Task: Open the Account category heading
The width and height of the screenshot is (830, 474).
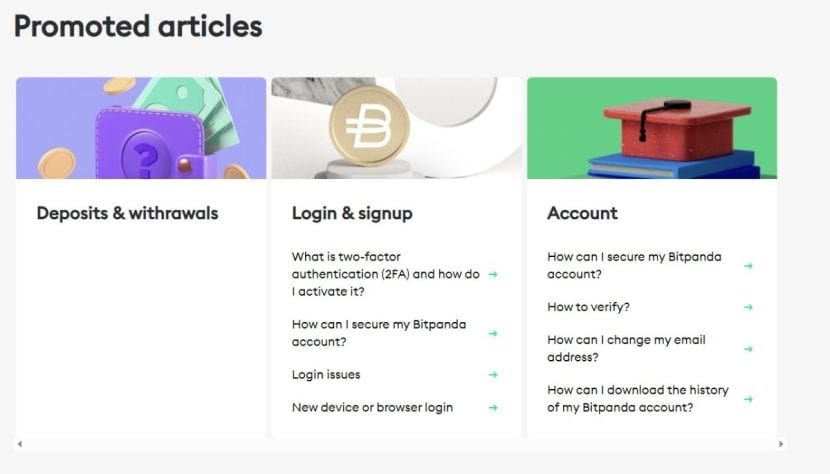Action: coord(582,213)
